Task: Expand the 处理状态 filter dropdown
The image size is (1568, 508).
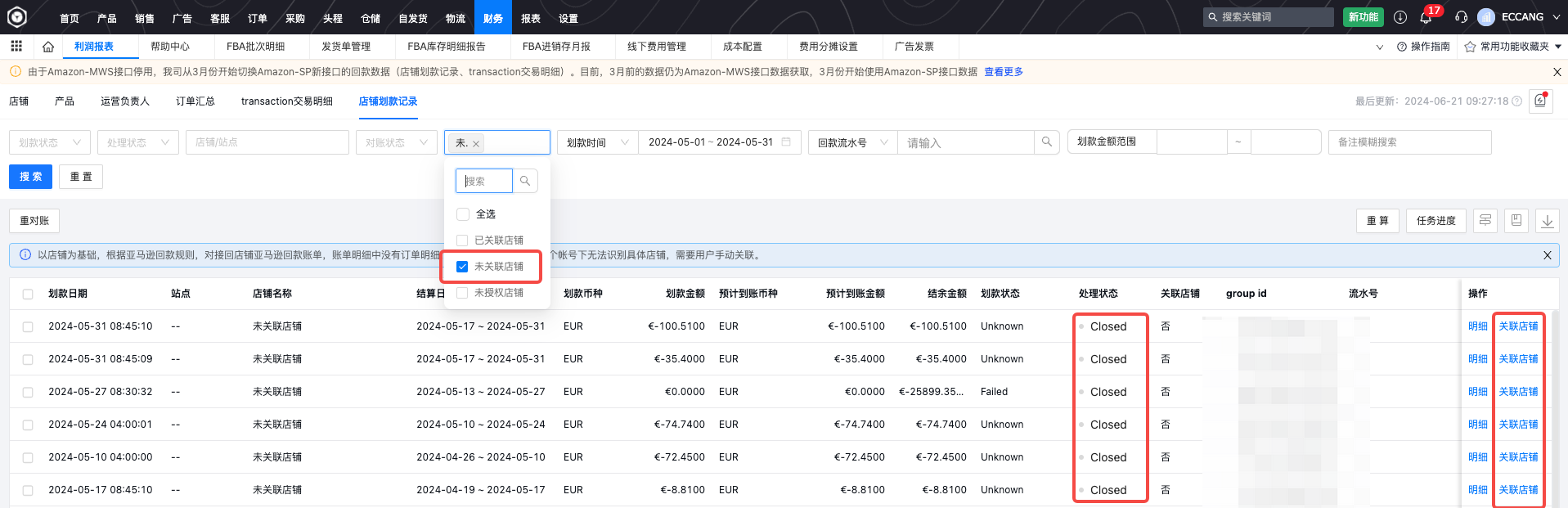Action: [137, 142]
